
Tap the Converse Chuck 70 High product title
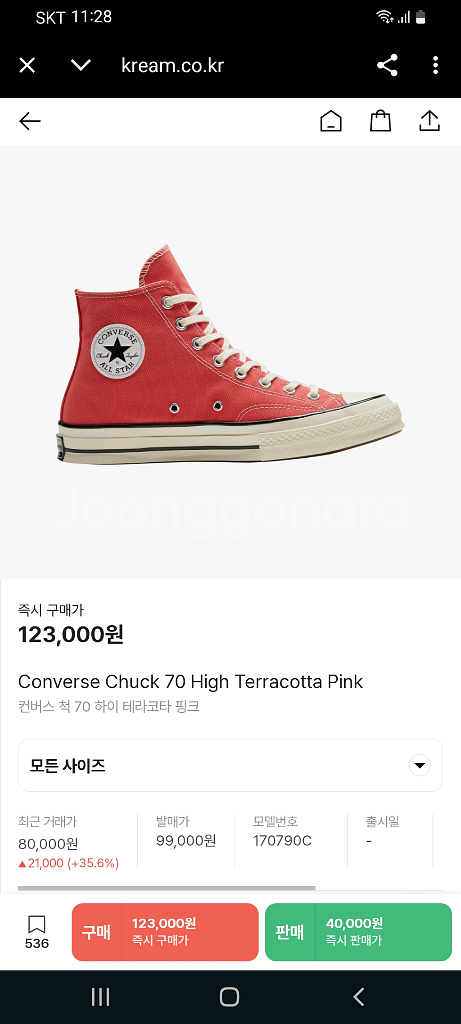[190, 682]
